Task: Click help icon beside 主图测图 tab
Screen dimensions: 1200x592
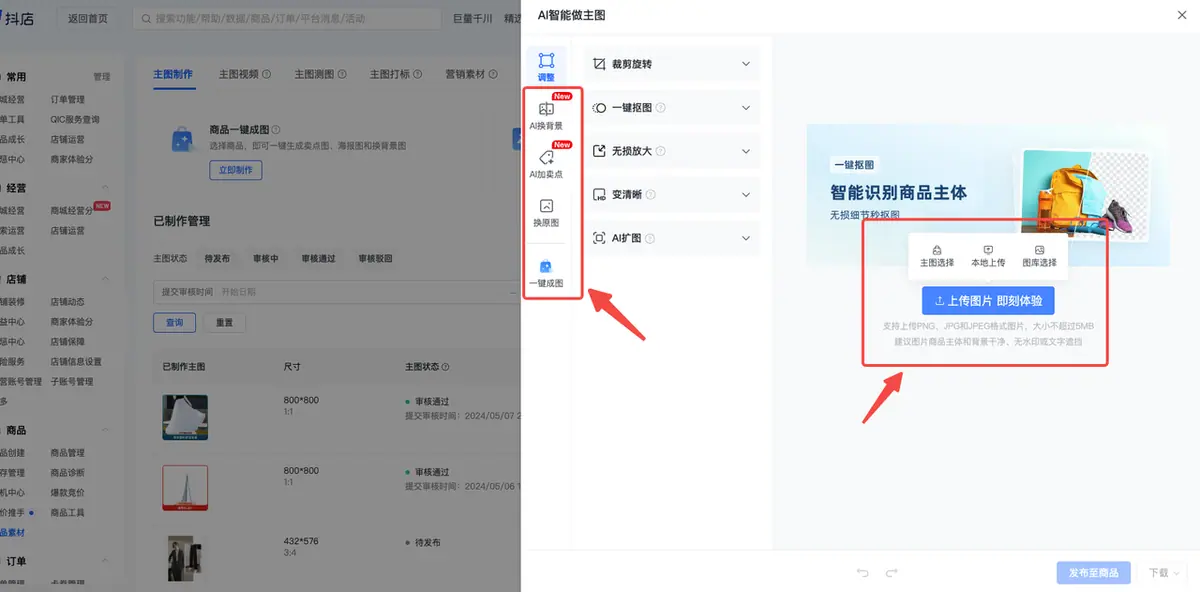Action: click(342, 74)
